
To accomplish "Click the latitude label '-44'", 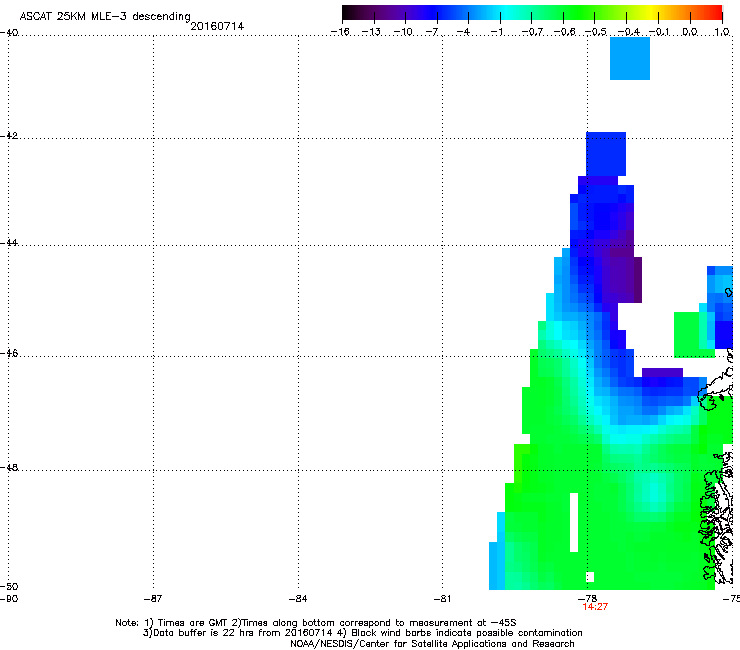I will (9, 243).
